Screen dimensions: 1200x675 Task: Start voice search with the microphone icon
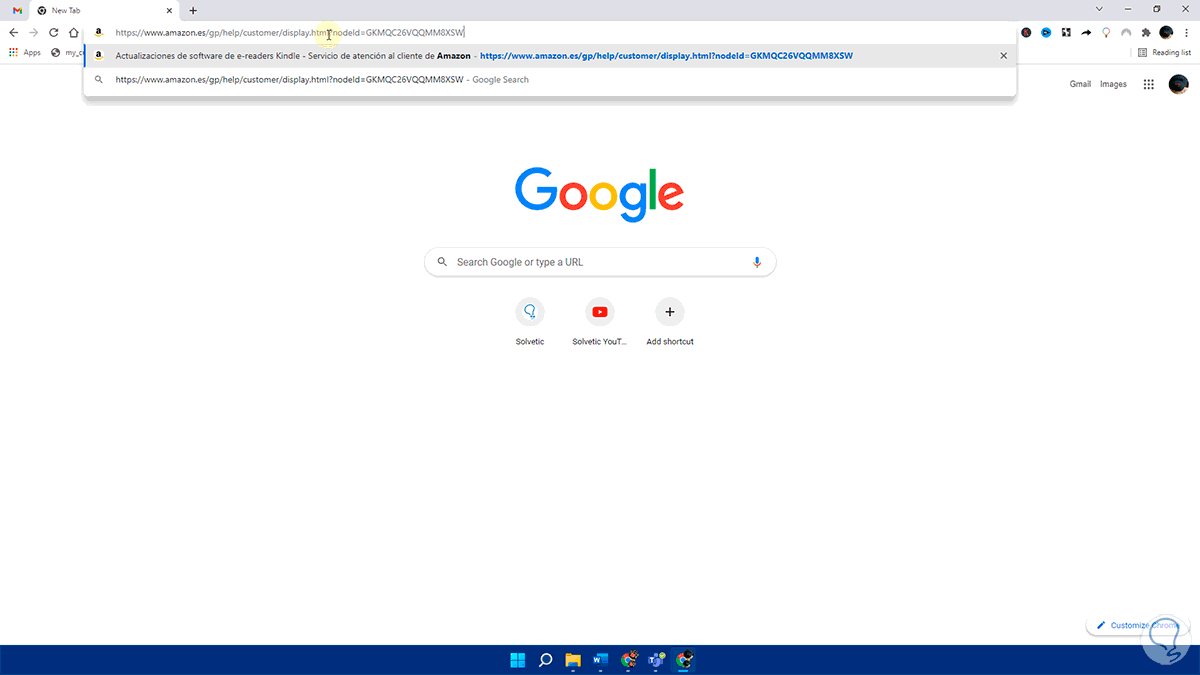pos(757,262)
